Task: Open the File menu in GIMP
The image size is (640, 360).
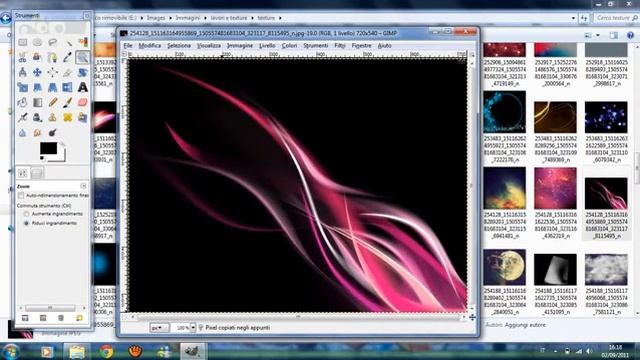Action: (x=128, y=46)
